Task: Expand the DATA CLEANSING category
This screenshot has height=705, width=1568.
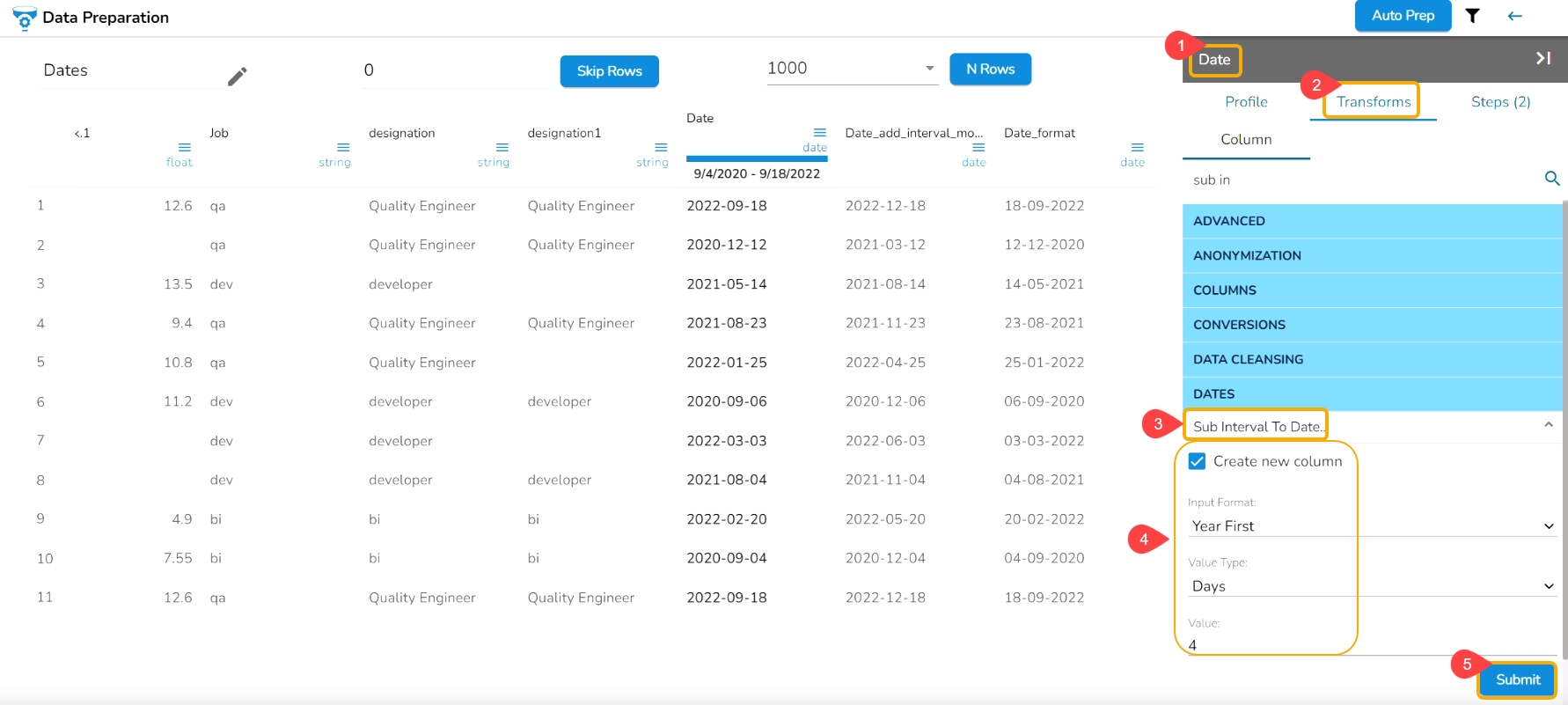Action: tap(1372, 359)
